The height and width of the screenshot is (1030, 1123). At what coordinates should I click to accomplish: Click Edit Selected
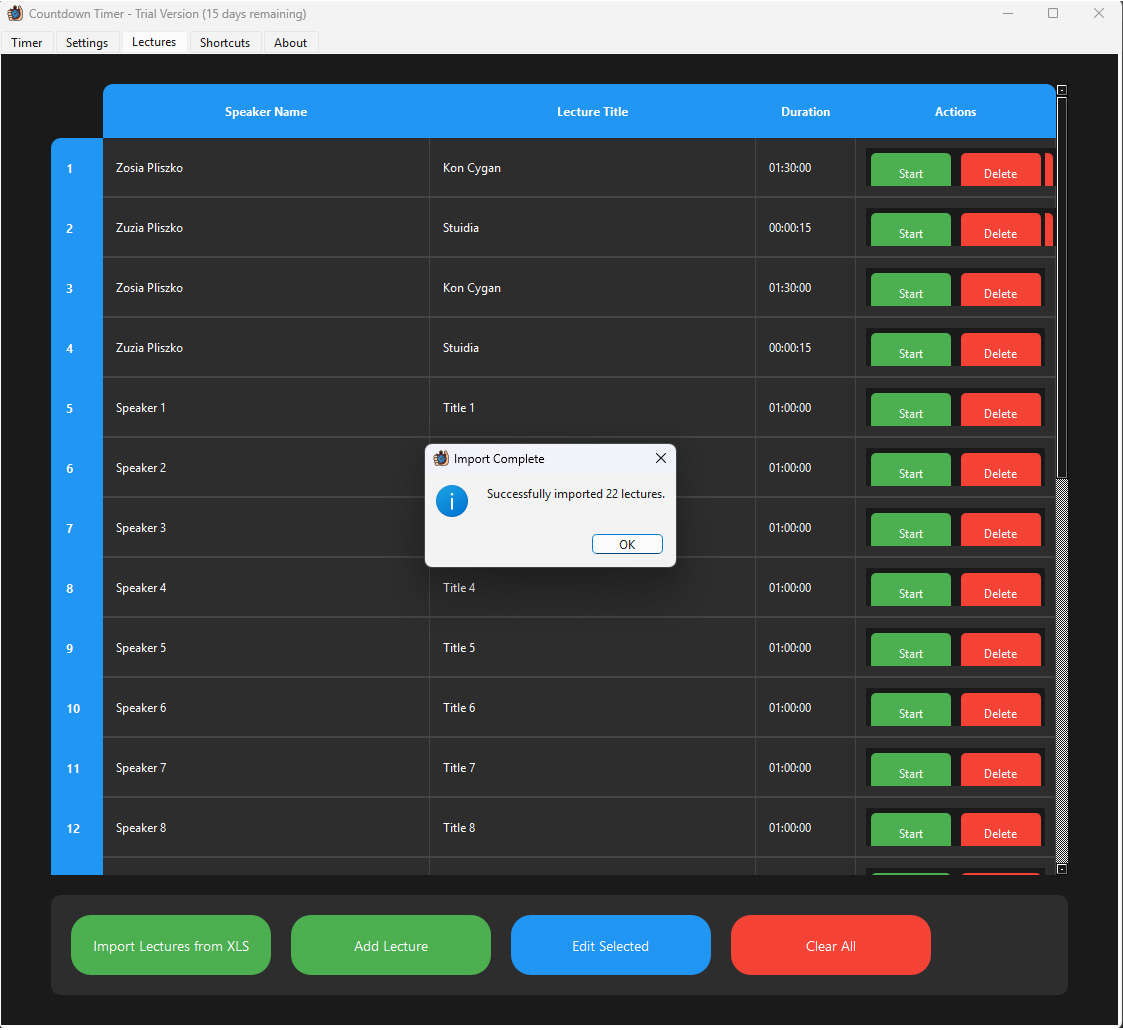[610, 944]
